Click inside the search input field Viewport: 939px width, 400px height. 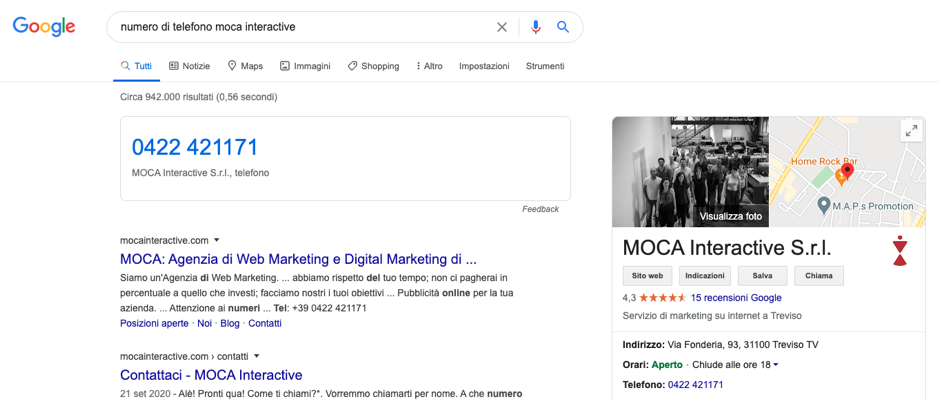[x=302, y=27]
